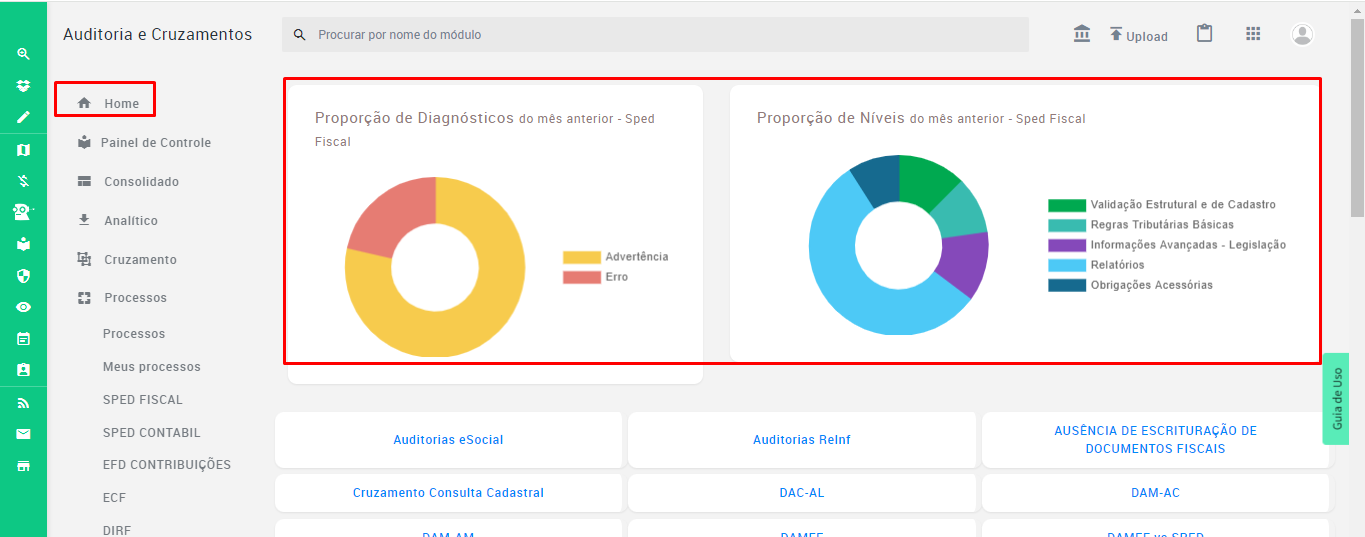Open the clipboard icon in the top bar

[1205, 34]
